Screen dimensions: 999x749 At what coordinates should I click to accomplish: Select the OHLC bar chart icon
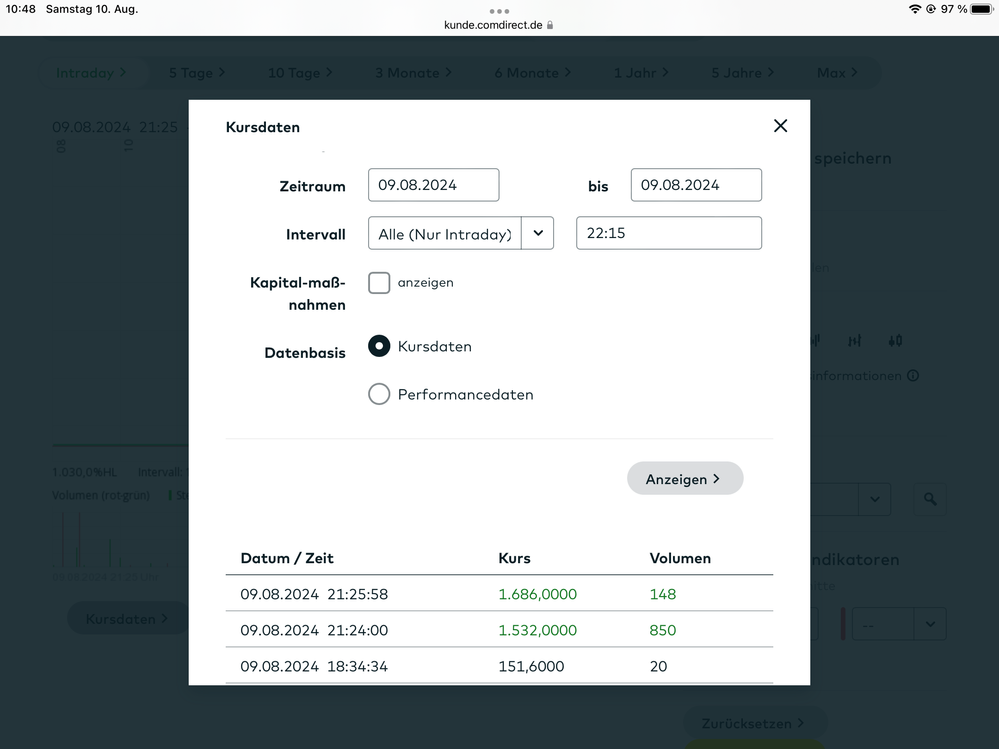pos(854,341)
